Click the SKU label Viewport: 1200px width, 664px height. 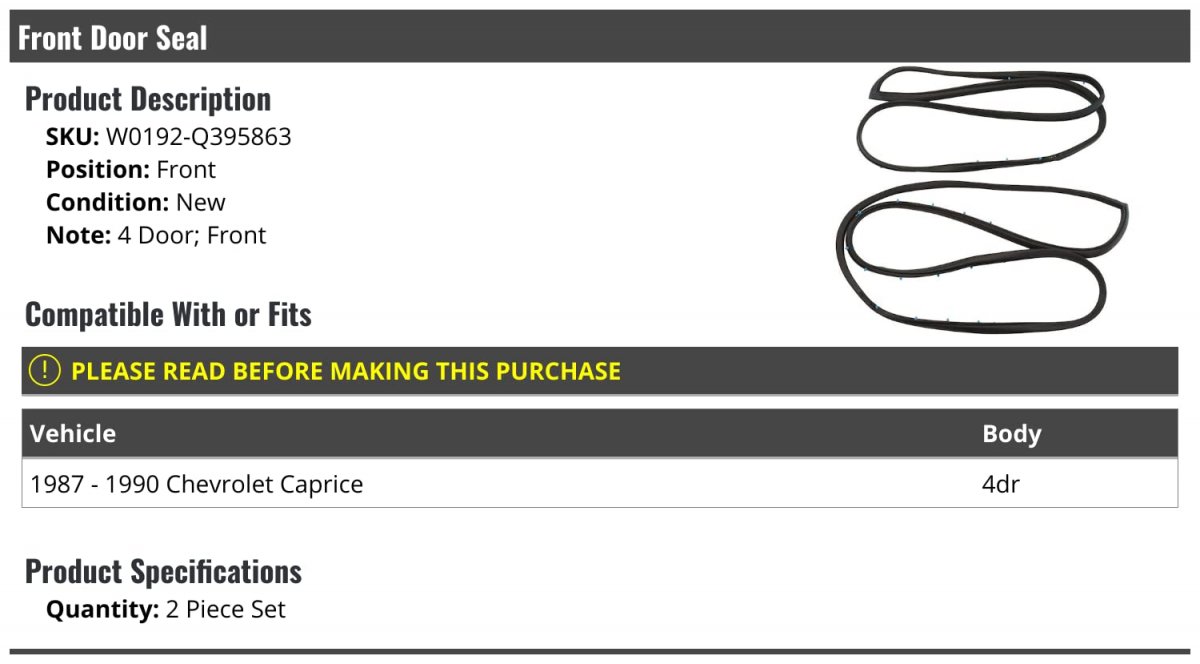(x=73, y=137)
